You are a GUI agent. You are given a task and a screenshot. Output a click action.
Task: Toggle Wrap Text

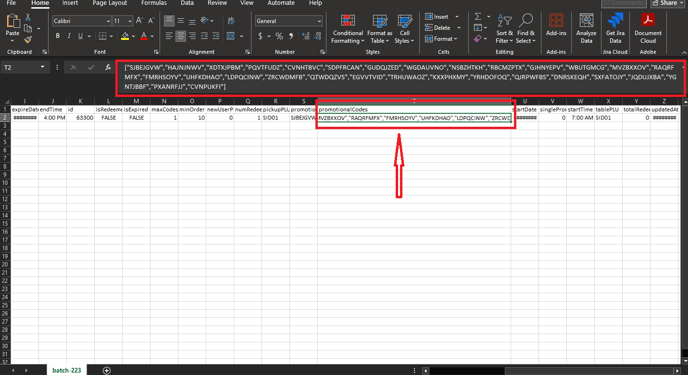(231, 21)
